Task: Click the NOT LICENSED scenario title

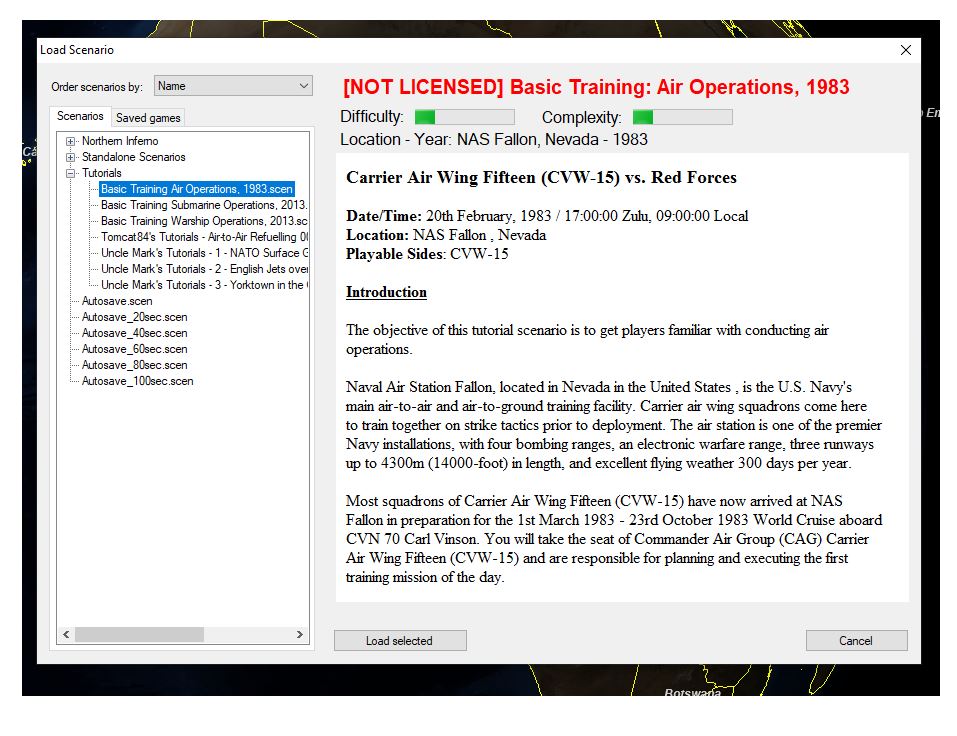Action: tap(596, 87)
